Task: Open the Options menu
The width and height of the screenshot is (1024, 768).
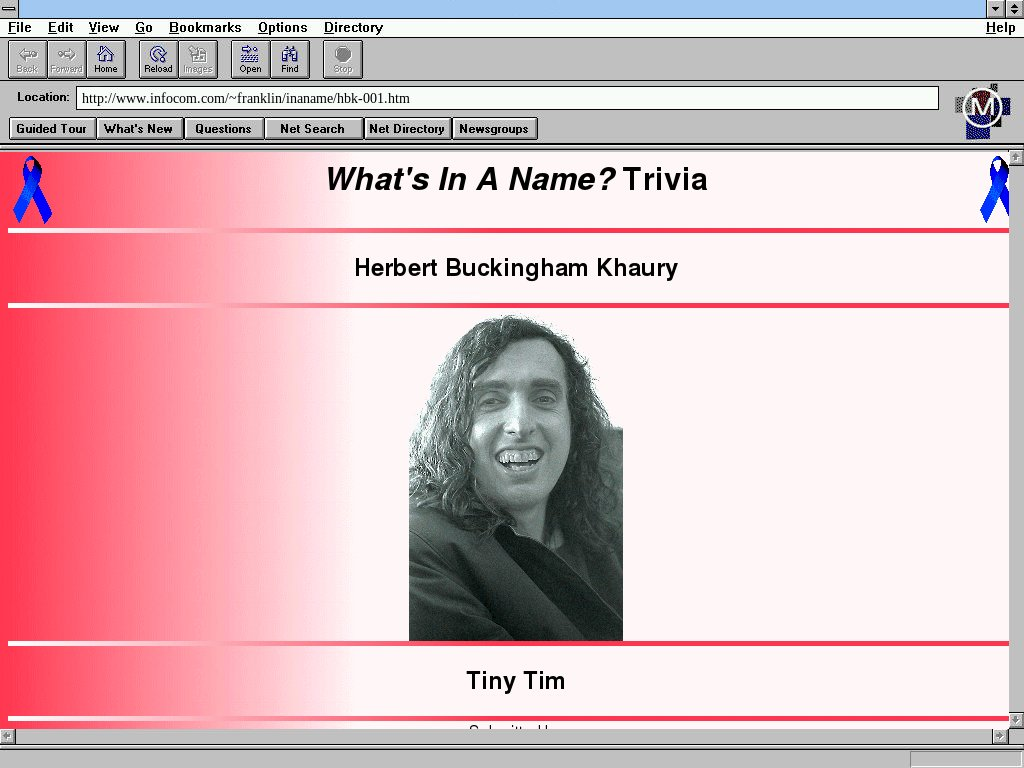Action: (282, 28)
